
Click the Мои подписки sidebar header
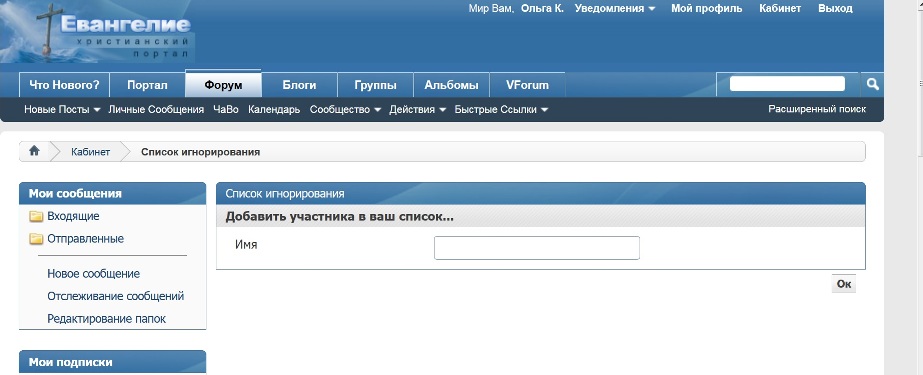[x=112, y=362]
